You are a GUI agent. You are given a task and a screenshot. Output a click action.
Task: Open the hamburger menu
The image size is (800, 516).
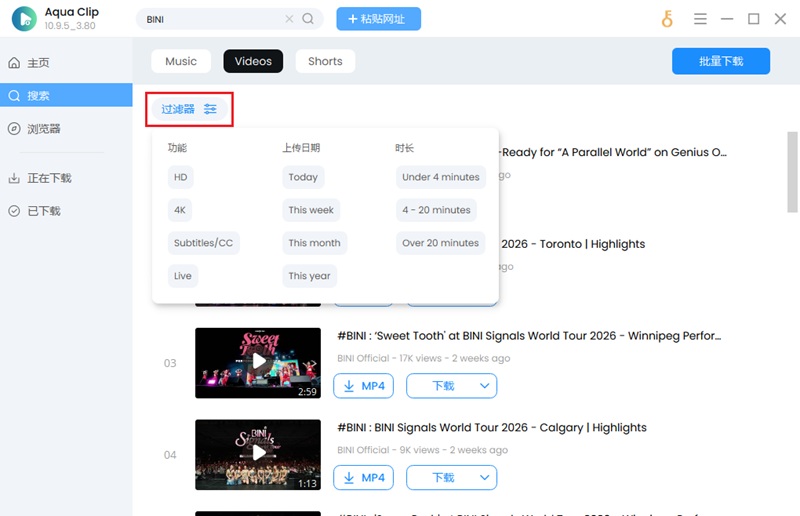click(x=700, y=19)
